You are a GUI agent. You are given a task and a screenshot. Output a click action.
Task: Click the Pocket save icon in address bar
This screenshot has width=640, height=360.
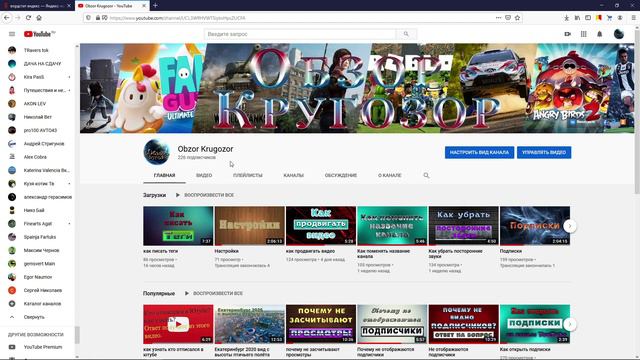(x=508, y=18)
